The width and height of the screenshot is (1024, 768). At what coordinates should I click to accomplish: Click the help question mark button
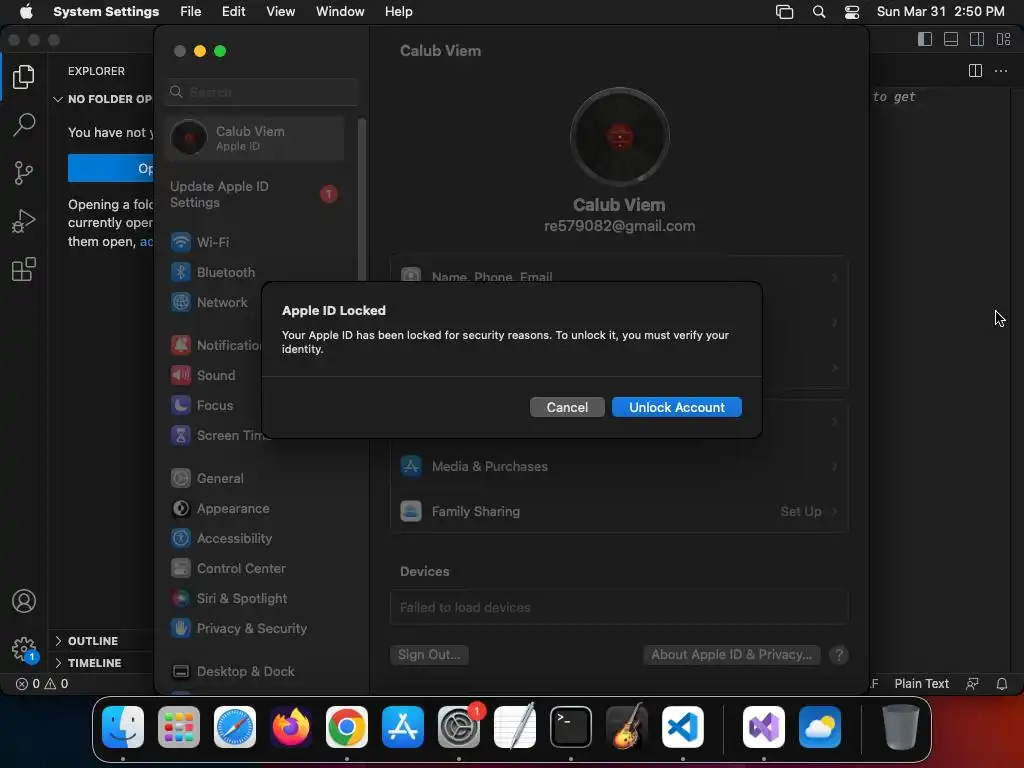click(x=839, y=655)
